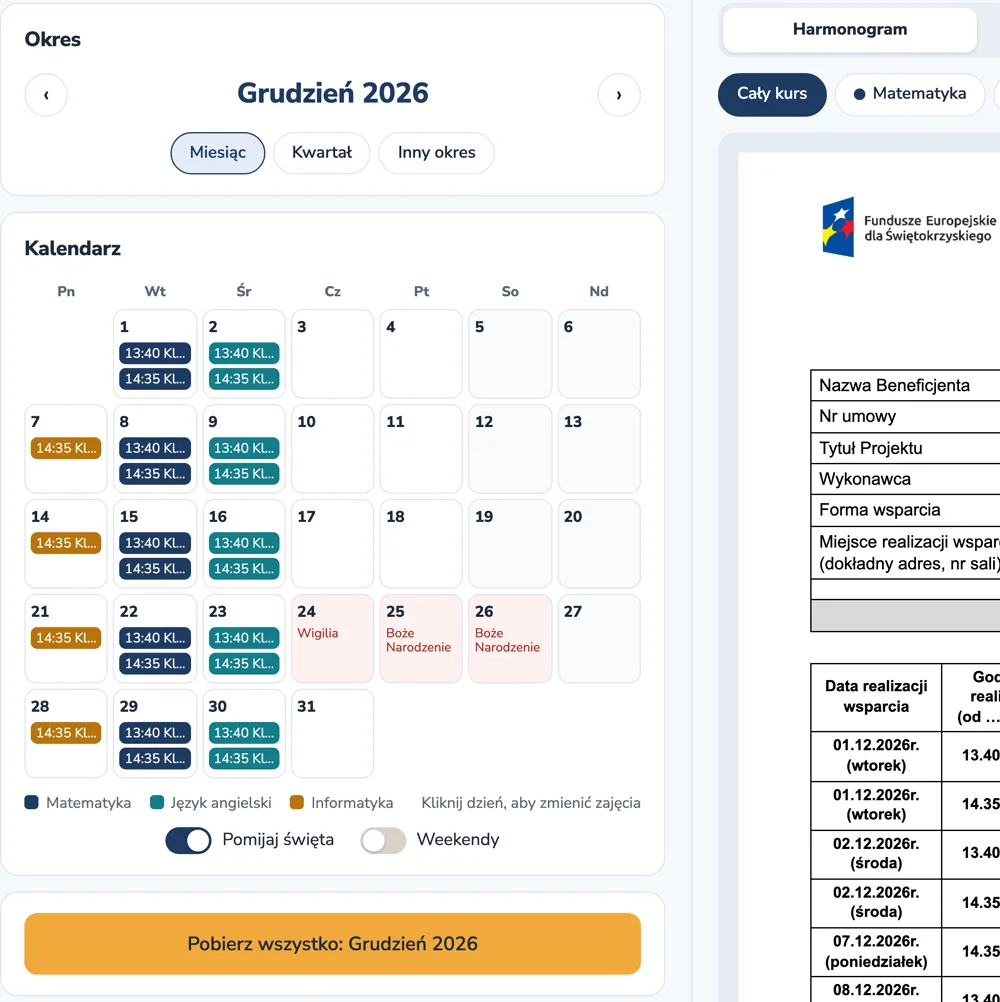
Task: Open the 14:35 Informatyka lesson on December 28
Action: click(66, 733)
